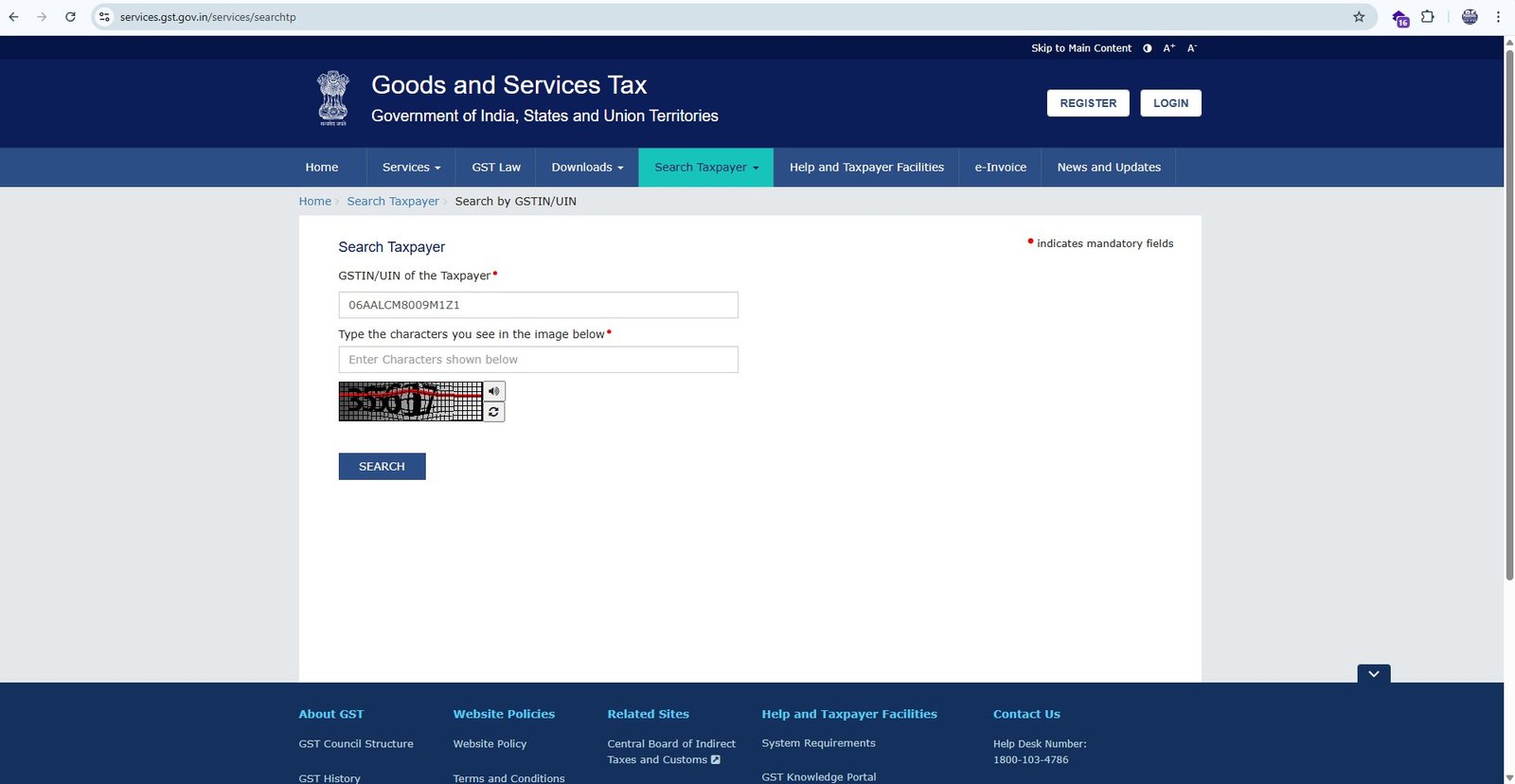Expand the Downloads dropdown menu

pos(587,168)
